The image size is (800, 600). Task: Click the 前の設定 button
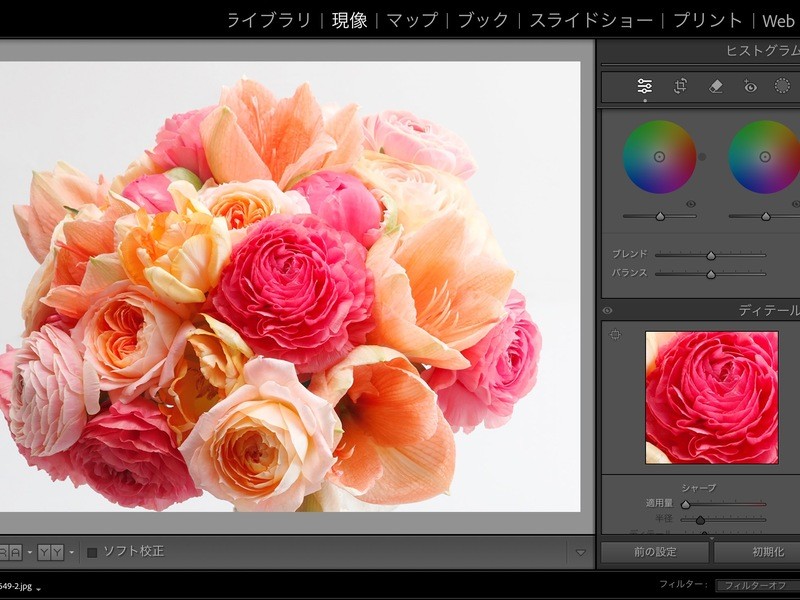[654, 552]
